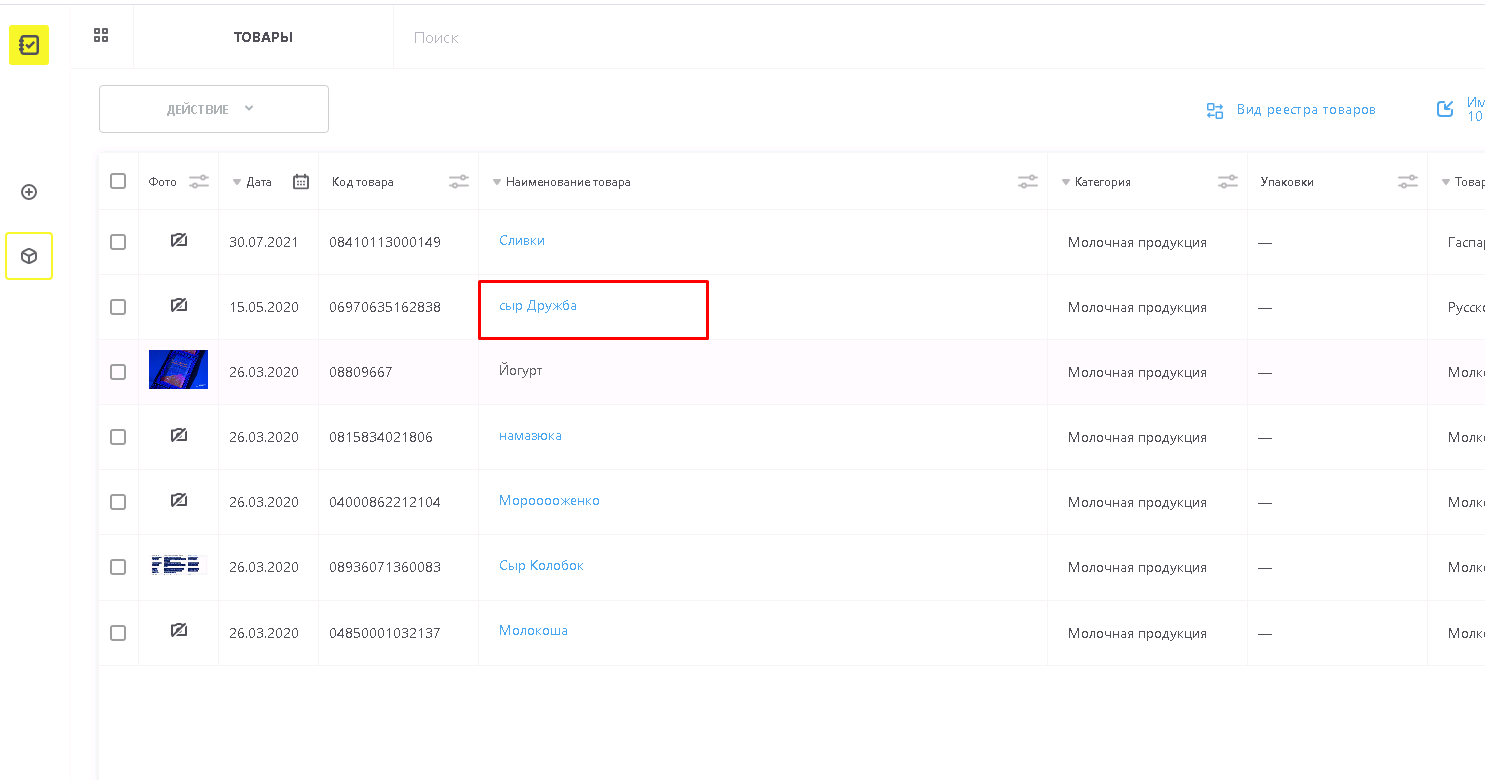Open the ДЕЙСТВИЕ dropdown
The width and height of the screenshot is (1485, 780).
coord(214,109)
